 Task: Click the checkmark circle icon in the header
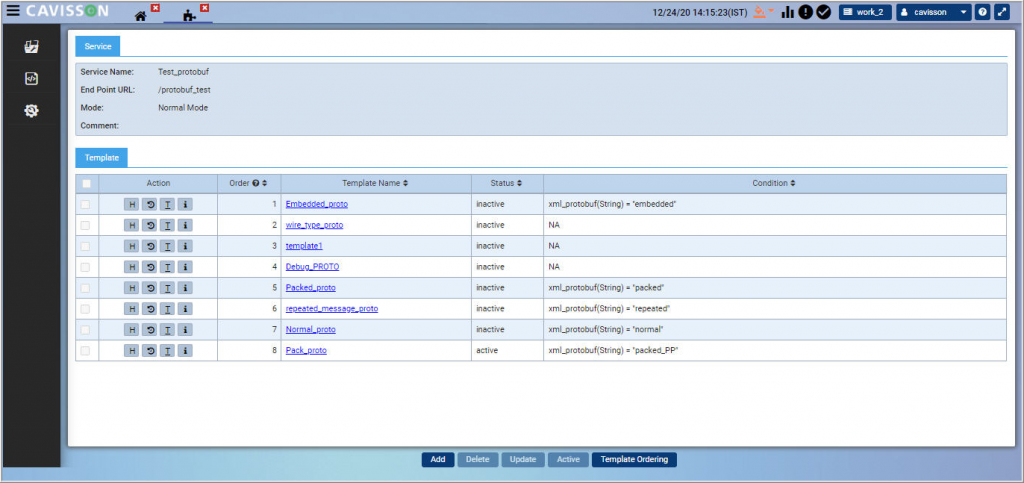point(824,12)
